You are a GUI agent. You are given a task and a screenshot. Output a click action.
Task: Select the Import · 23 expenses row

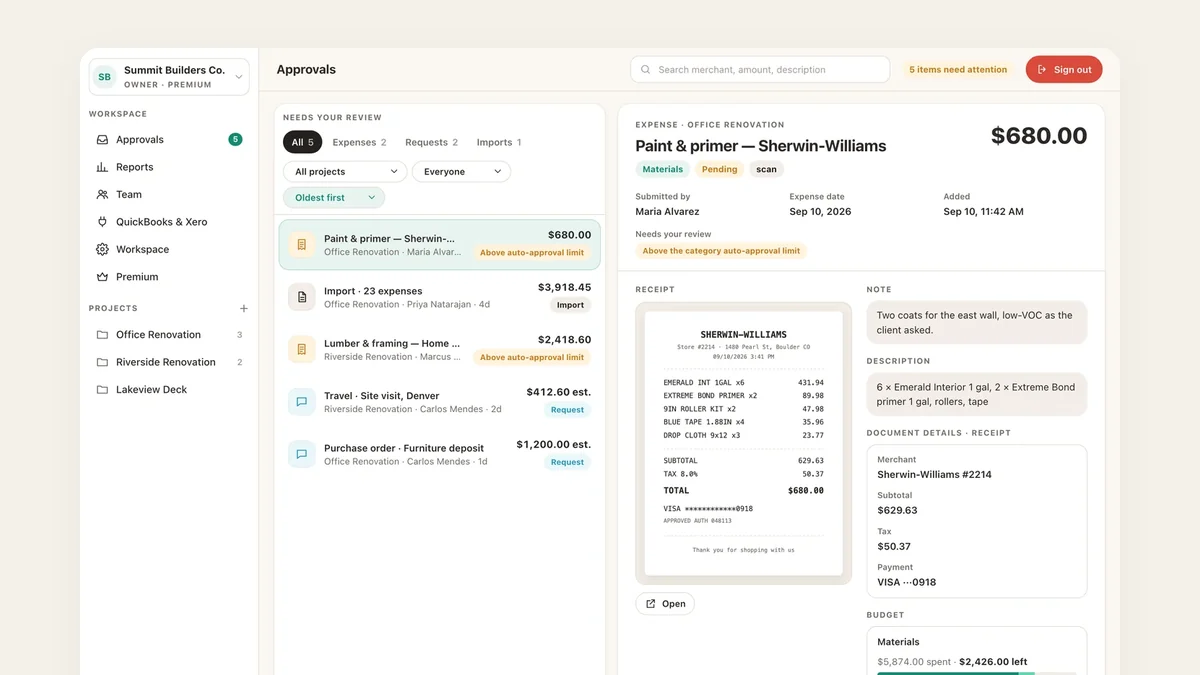click(440, 297)
